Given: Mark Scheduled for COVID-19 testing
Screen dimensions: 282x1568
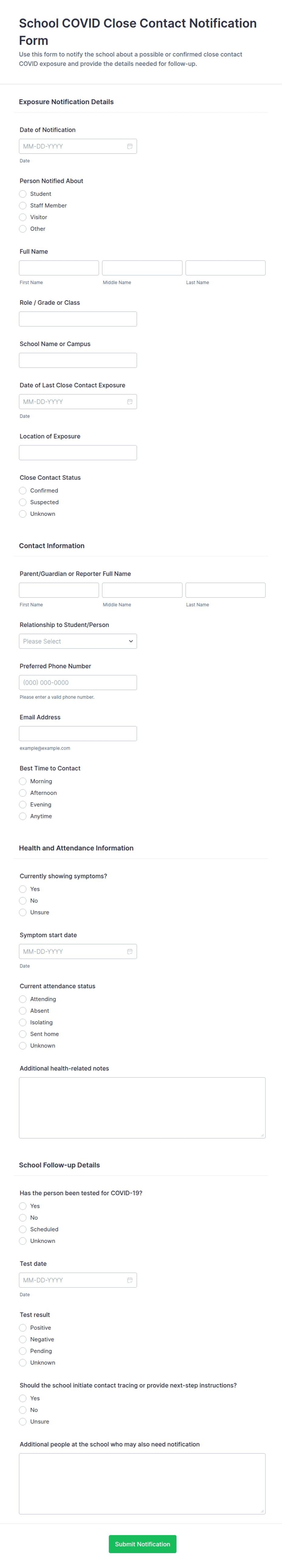Looking at the screenshot, I should coord(22,1230).
